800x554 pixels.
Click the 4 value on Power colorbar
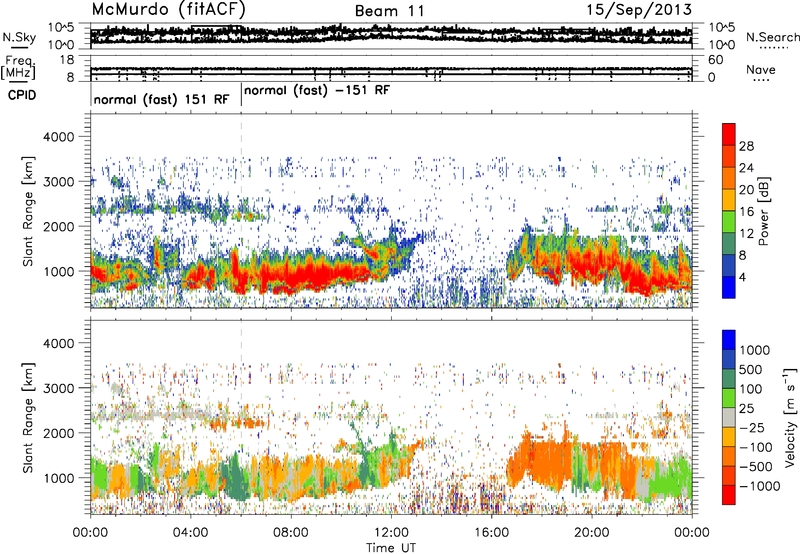pos(742,277)
